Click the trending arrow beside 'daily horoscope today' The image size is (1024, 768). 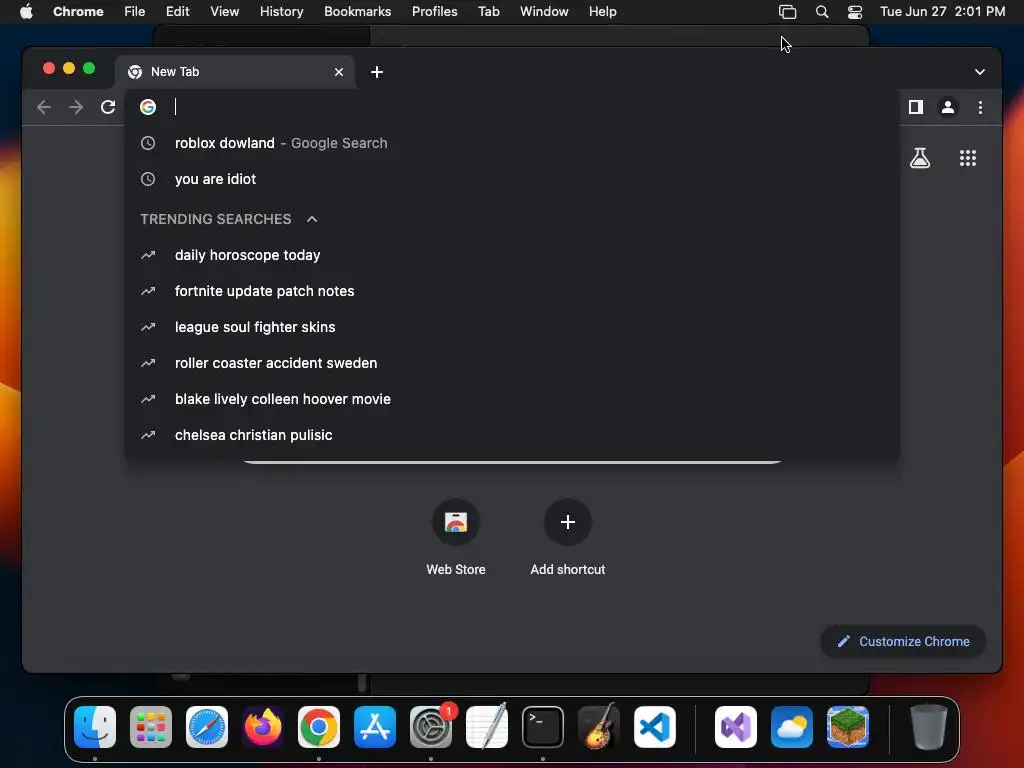pos(148,255)
